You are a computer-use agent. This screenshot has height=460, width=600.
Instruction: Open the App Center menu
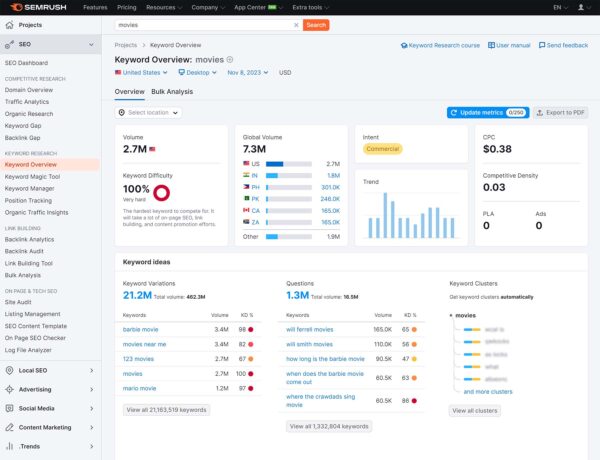[258, 7]
